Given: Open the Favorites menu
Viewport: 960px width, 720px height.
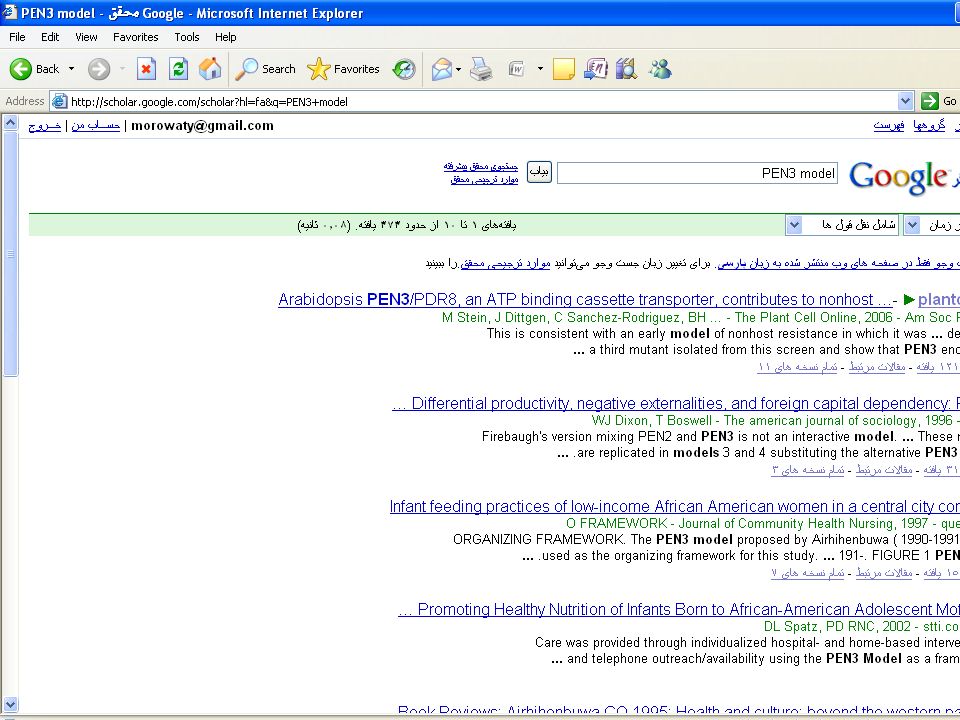Looking at the screenshot, I should 135,37.
